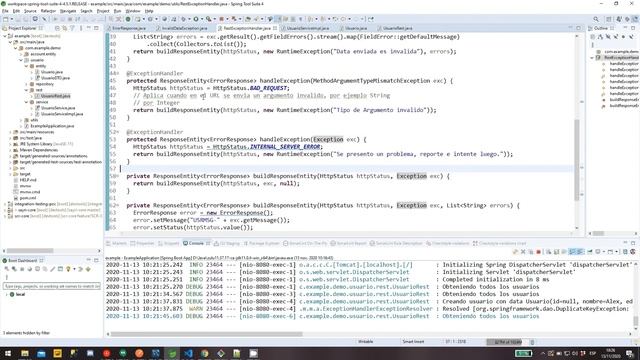640x360 pixels.
Task: Click the first Boot Dashboard toolbar icon
Action: coord(7,269)
